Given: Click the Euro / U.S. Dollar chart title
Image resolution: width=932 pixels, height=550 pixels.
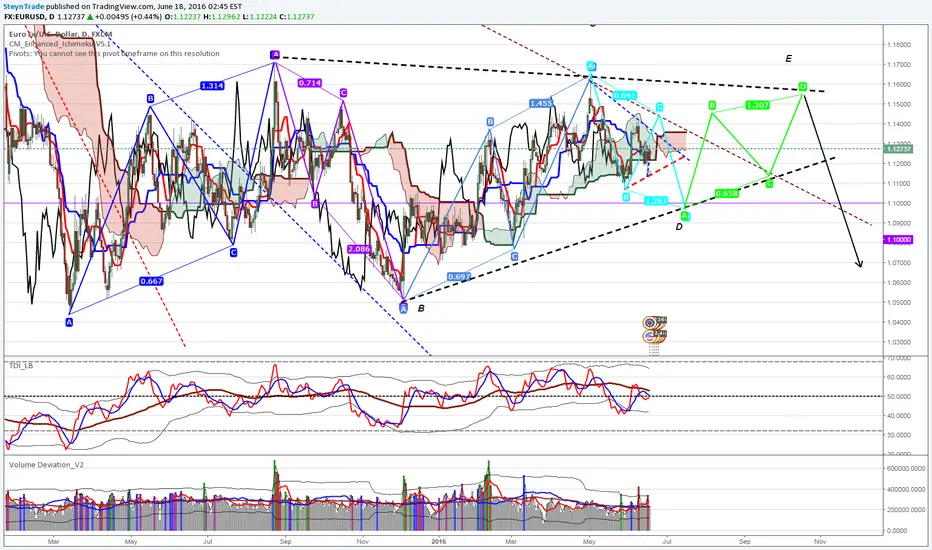Looking at the screenshot, I should coord(60,34).
